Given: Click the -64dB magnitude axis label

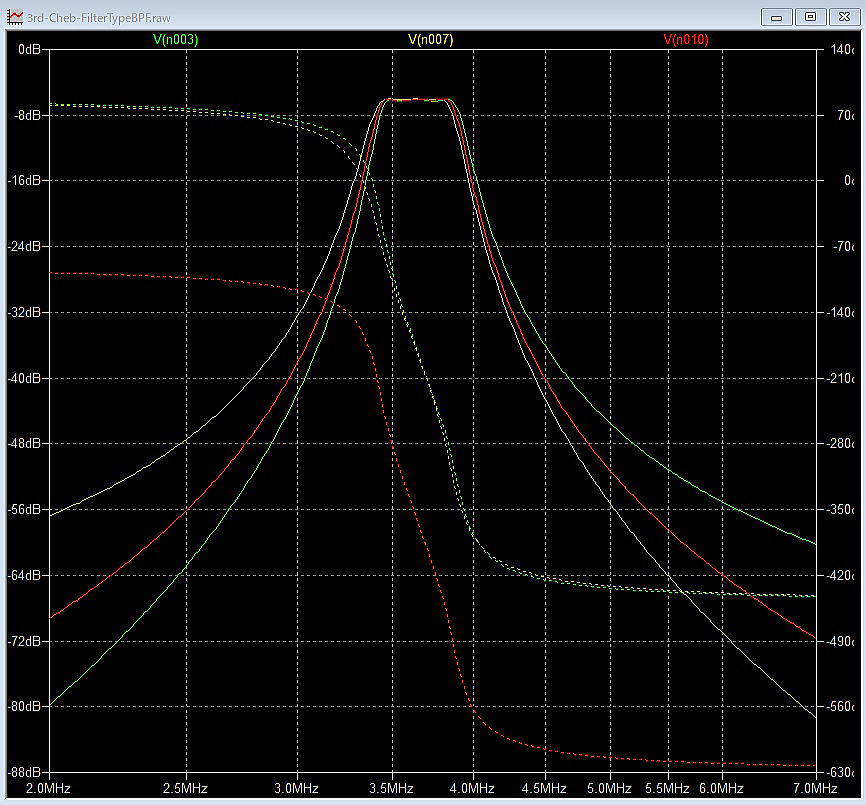Looking at the screenshot, I should (24, 575).
